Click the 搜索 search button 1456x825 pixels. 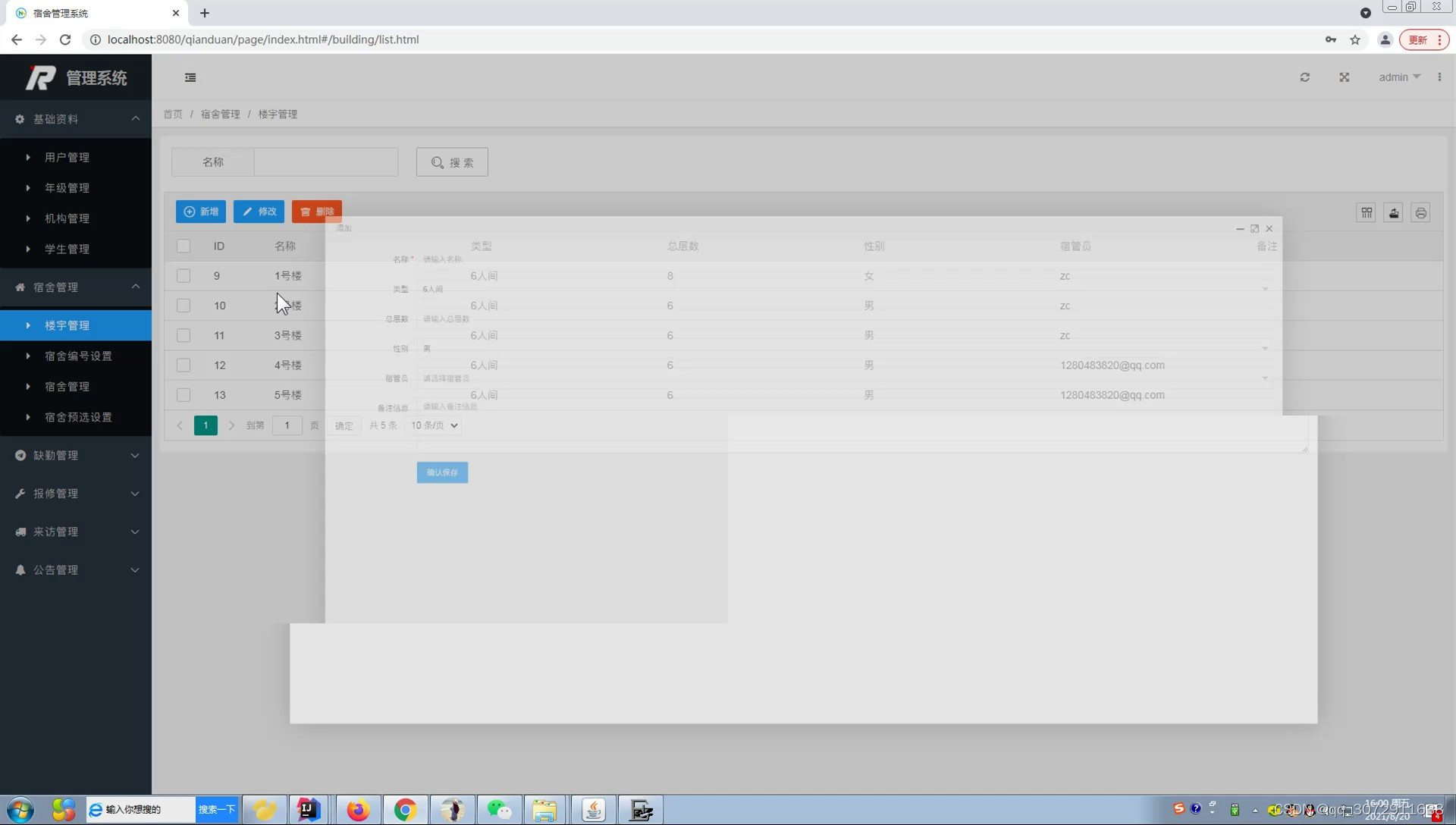[452, 162]
